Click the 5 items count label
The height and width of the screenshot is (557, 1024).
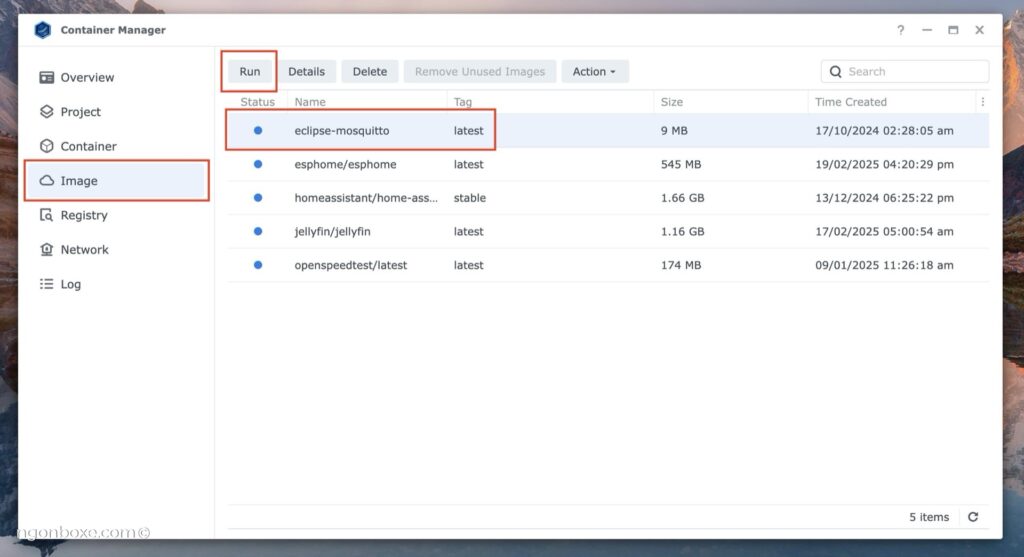click(929, 517)
